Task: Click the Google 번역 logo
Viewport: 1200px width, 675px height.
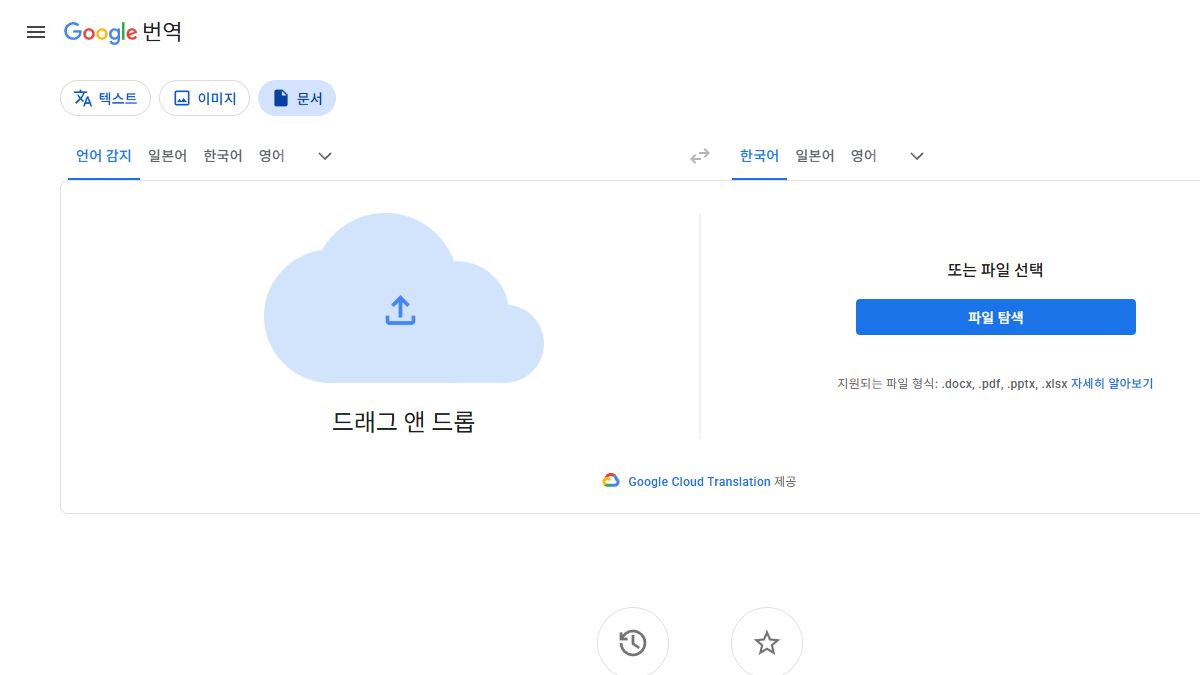Action: pyautogui.click(x=123, y=32)
